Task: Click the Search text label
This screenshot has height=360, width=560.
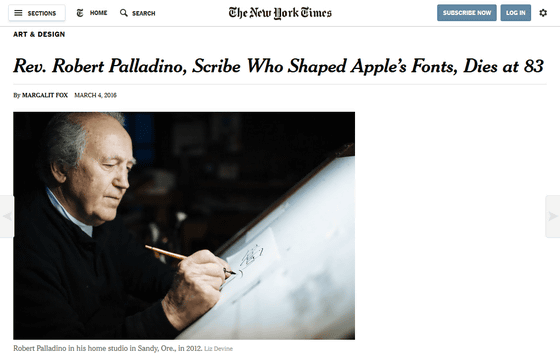Action: pyautogui.click(x=144, y=14)
